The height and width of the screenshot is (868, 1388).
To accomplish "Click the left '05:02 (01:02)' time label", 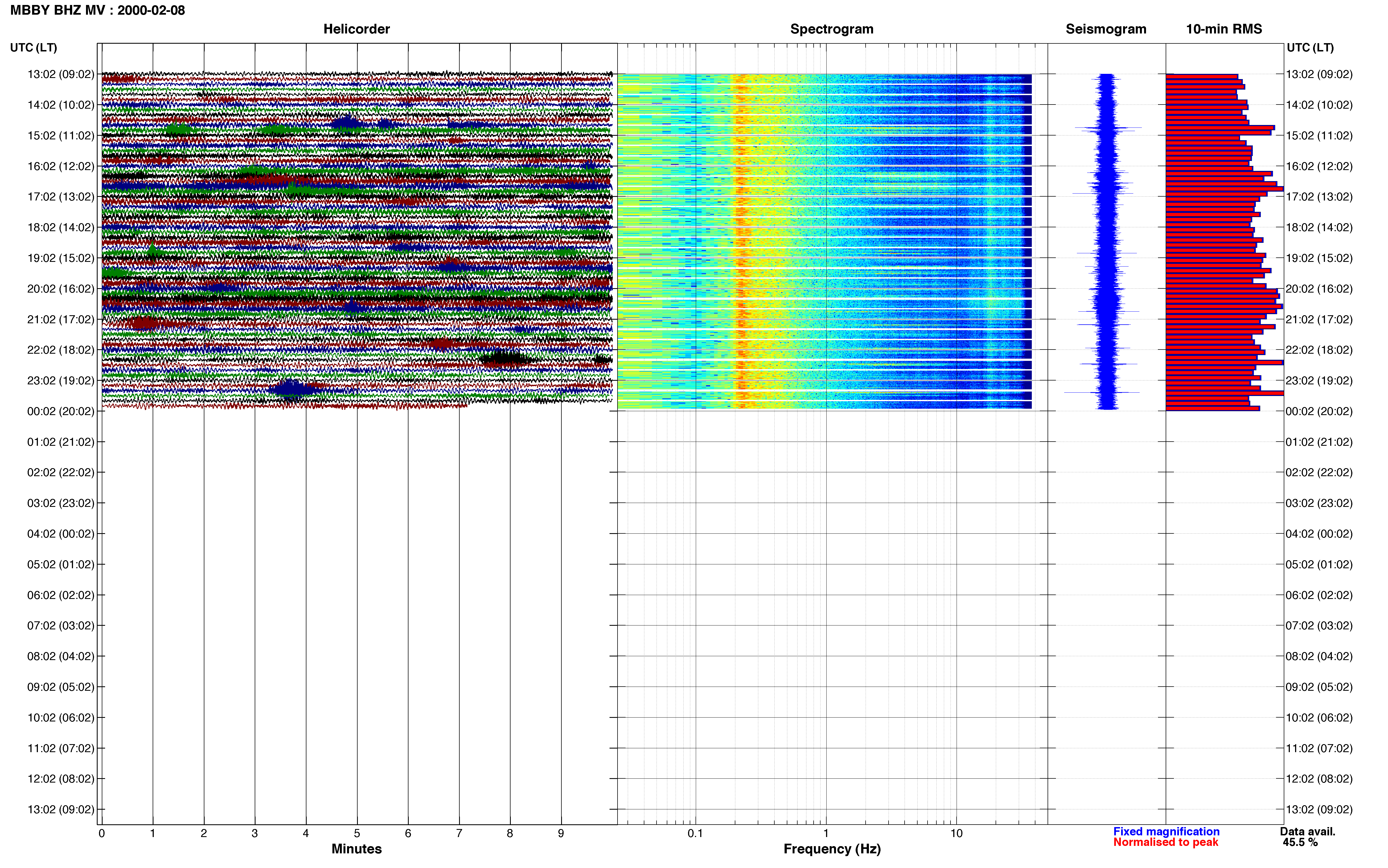I will coord(61,564).
